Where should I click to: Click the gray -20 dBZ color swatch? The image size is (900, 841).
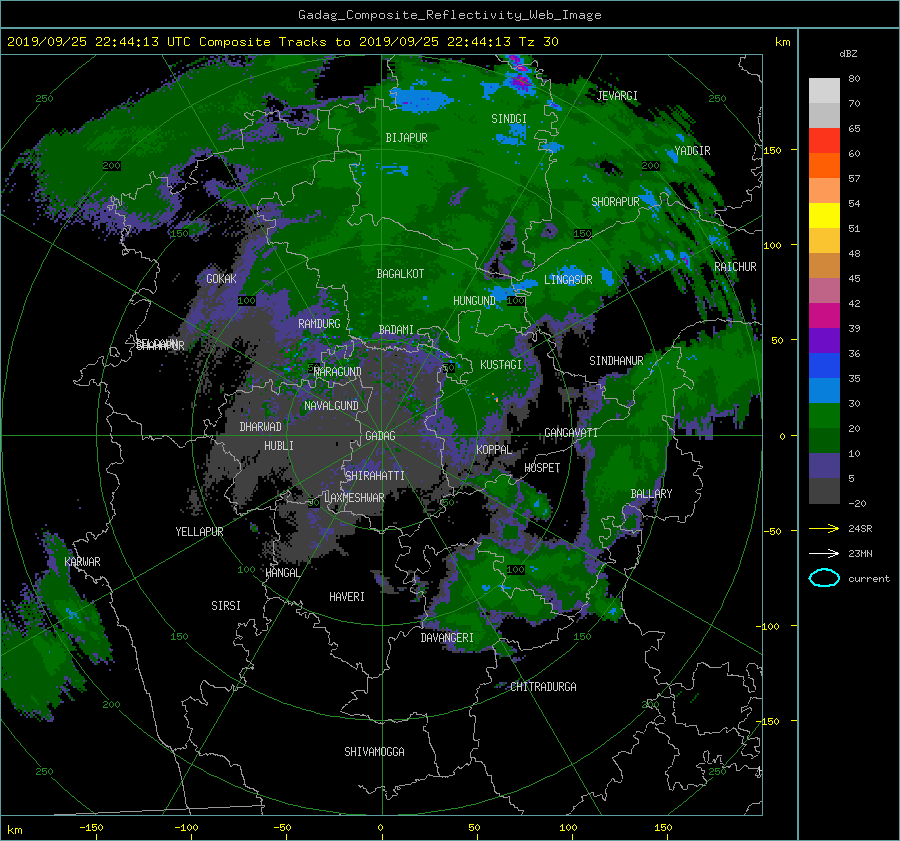click(824, 490)
